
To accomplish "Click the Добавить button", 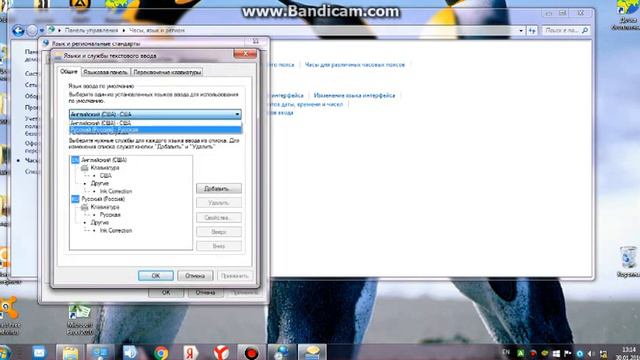I will click(x=218, y=189).
